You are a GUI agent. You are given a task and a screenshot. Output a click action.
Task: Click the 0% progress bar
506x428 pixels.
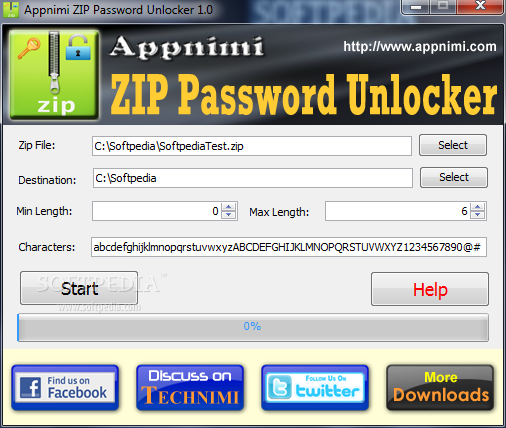[x=253, y=327]
